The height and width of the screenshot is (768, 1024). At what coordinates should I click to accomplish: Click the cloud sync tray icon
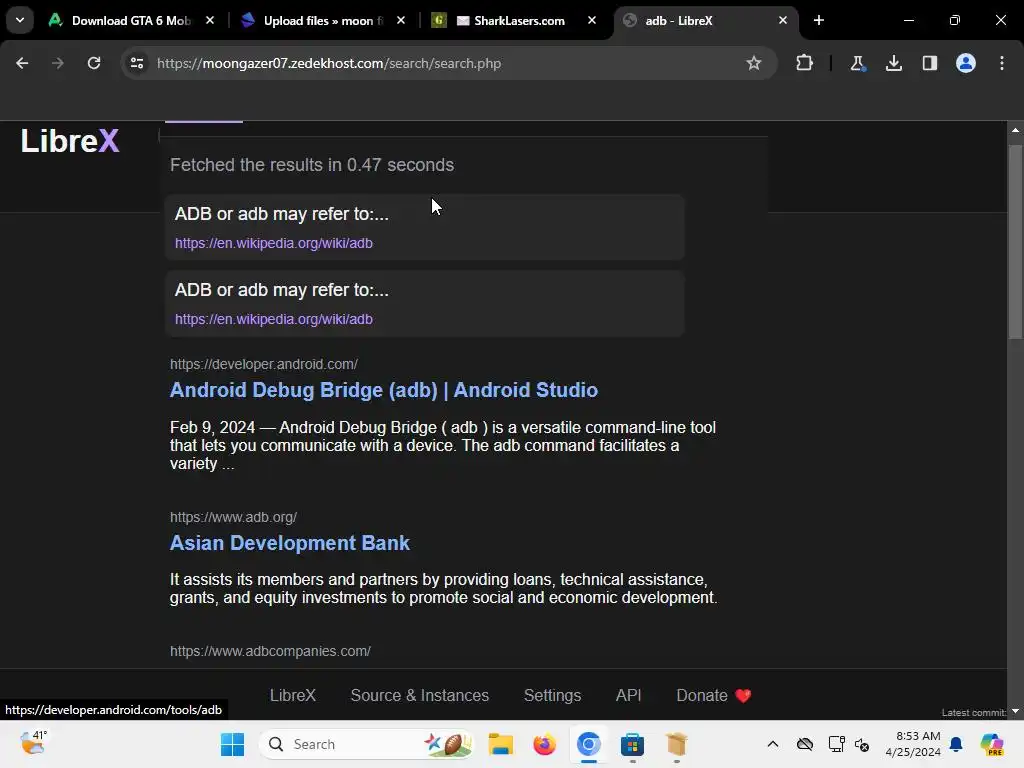(805, 744)
